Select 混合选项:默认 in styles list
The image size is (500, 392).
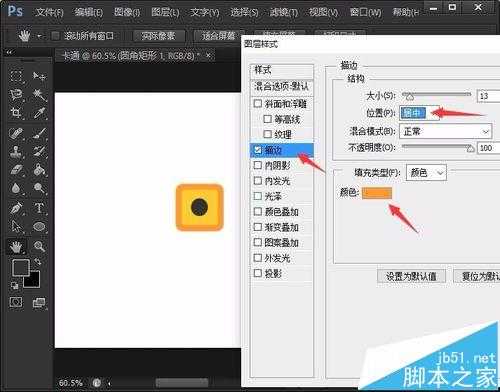point(282,87)
